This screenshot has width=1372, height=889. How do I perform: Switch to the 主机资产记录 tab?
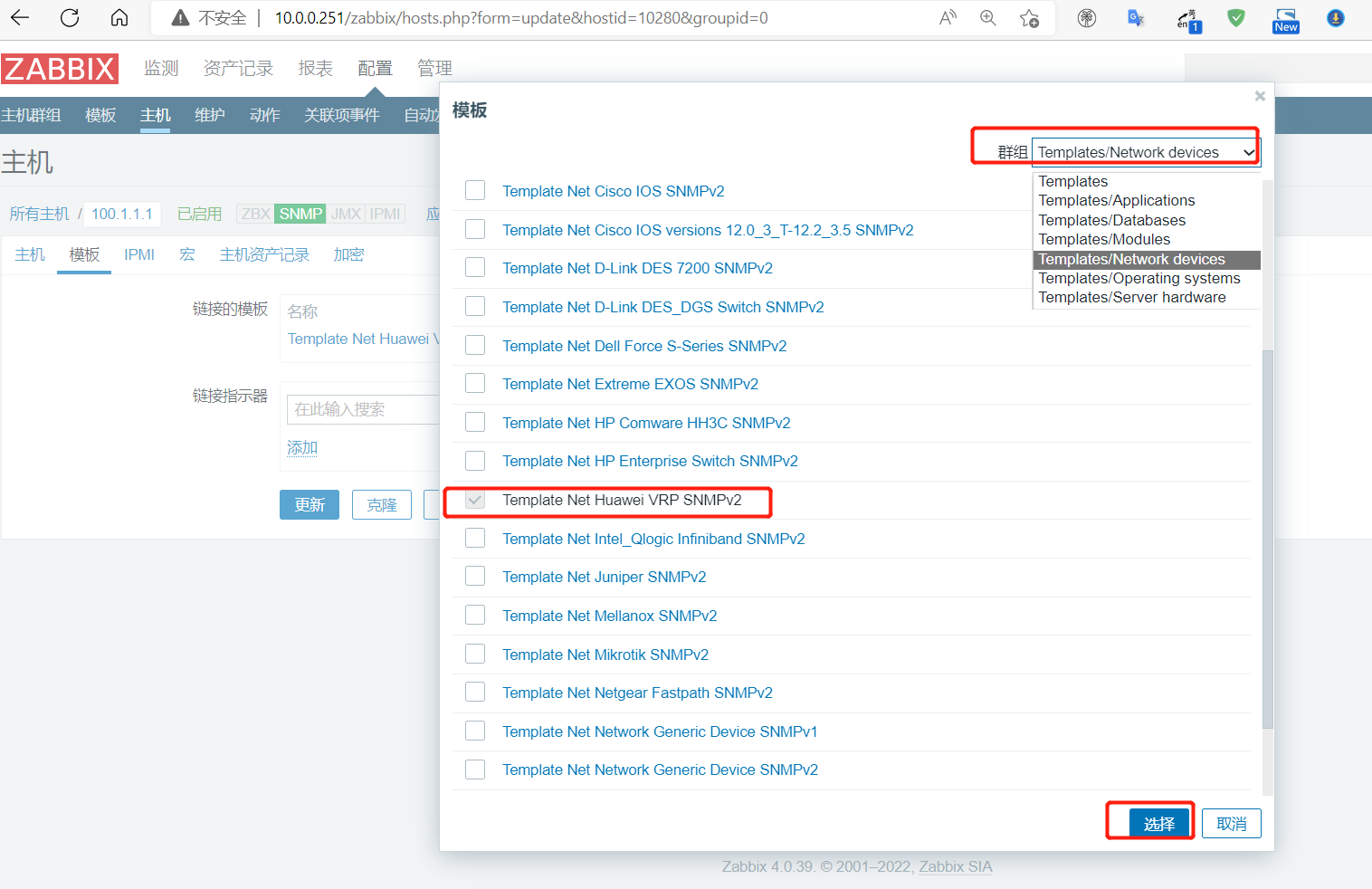(x=264, y=254)
